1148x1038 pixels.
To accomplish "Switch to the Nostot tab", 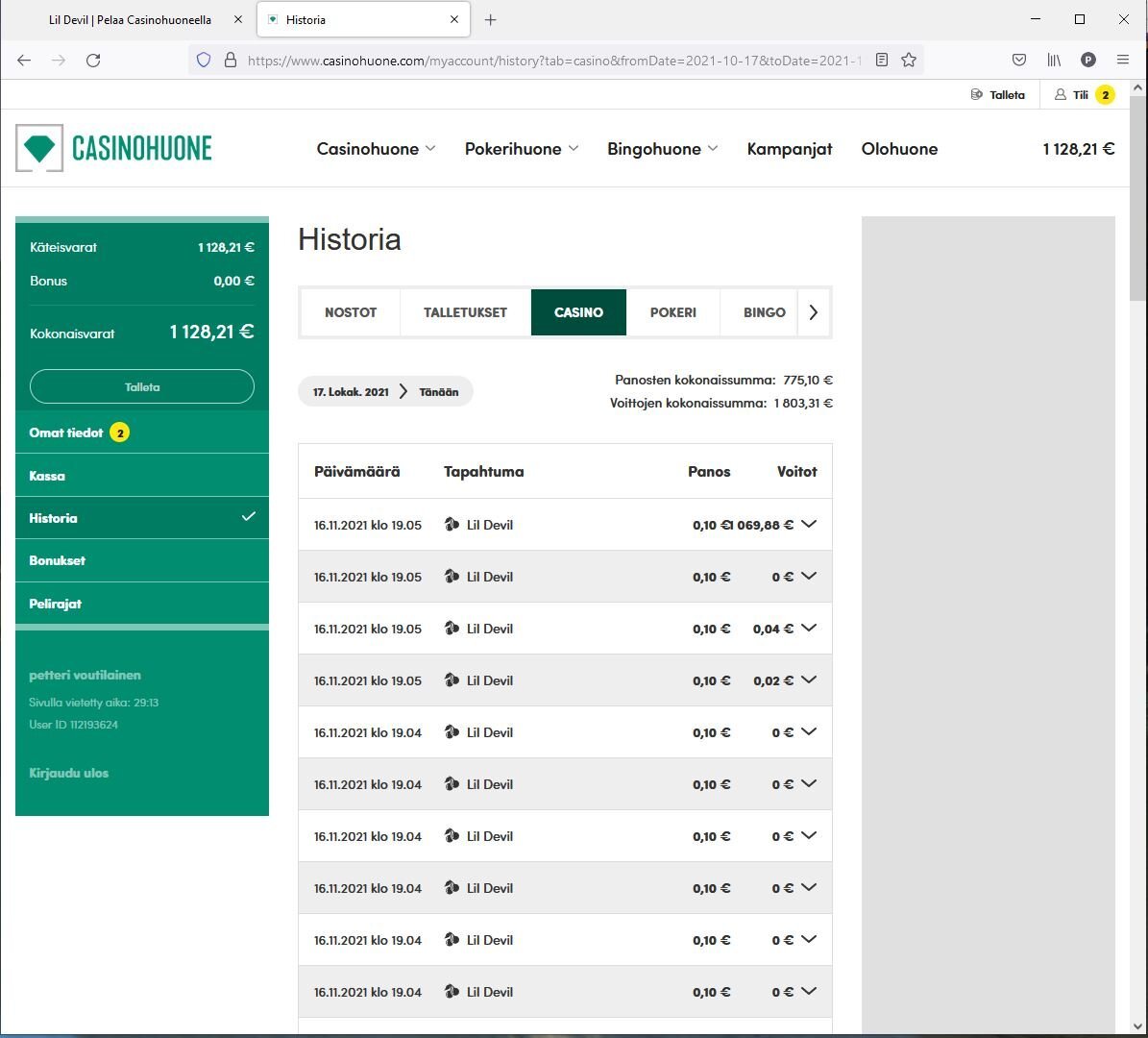I will 351,312.
